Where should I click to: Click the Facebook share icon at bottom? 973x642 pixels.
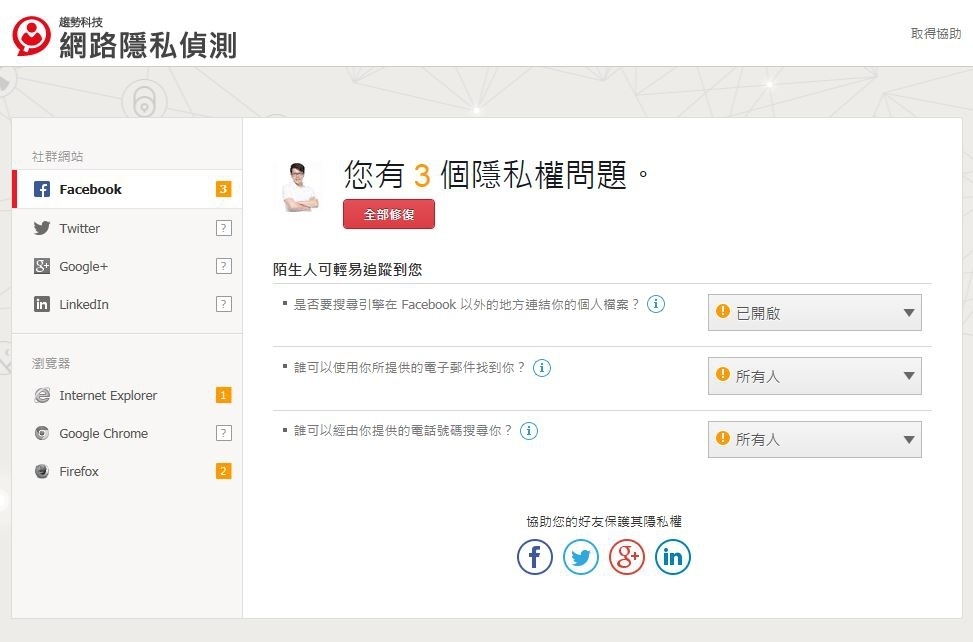(535, 557)
